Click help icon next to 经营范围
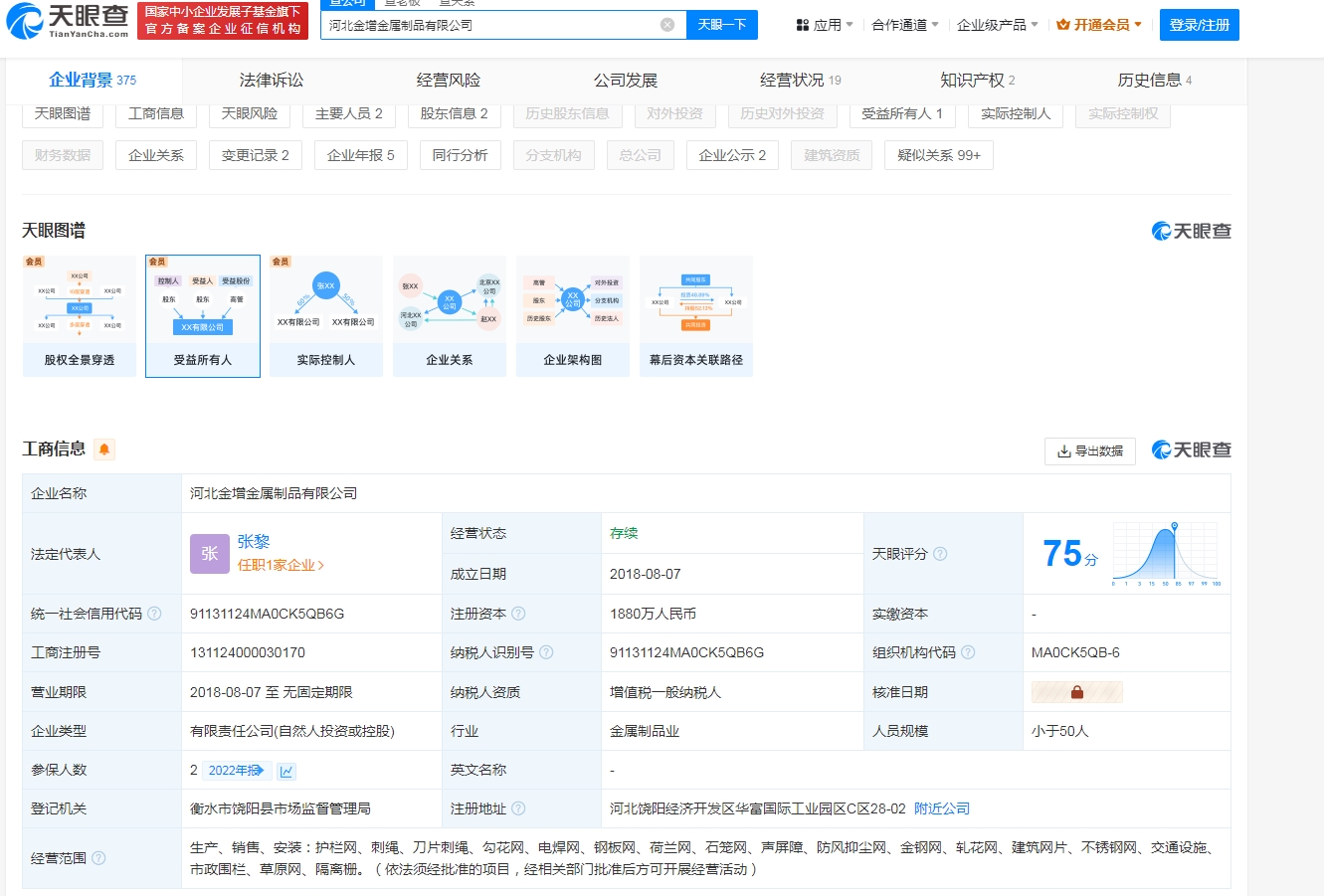 click(98, 858)
